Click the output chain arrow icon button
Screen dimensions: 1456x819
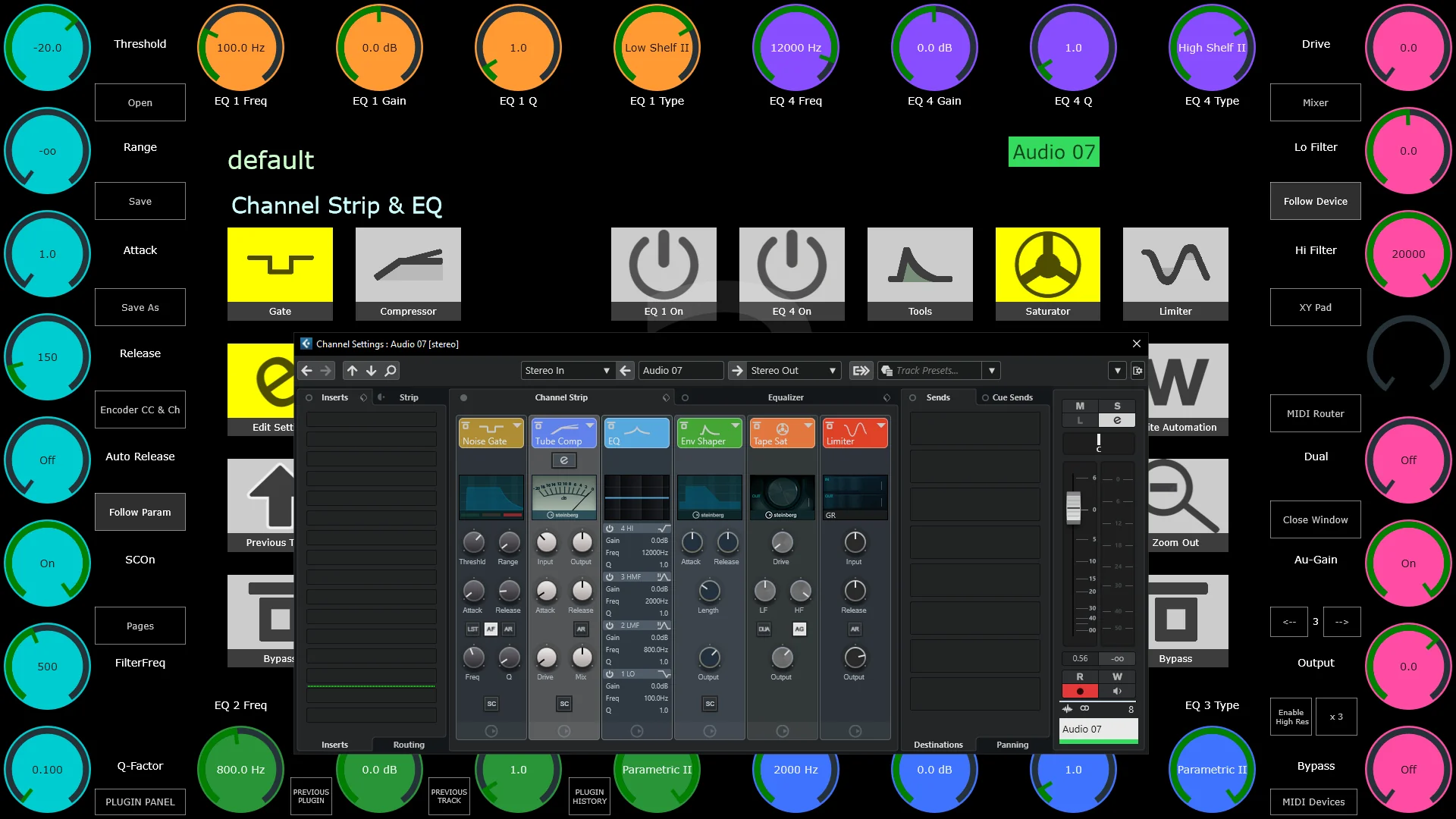coord(861,371)
